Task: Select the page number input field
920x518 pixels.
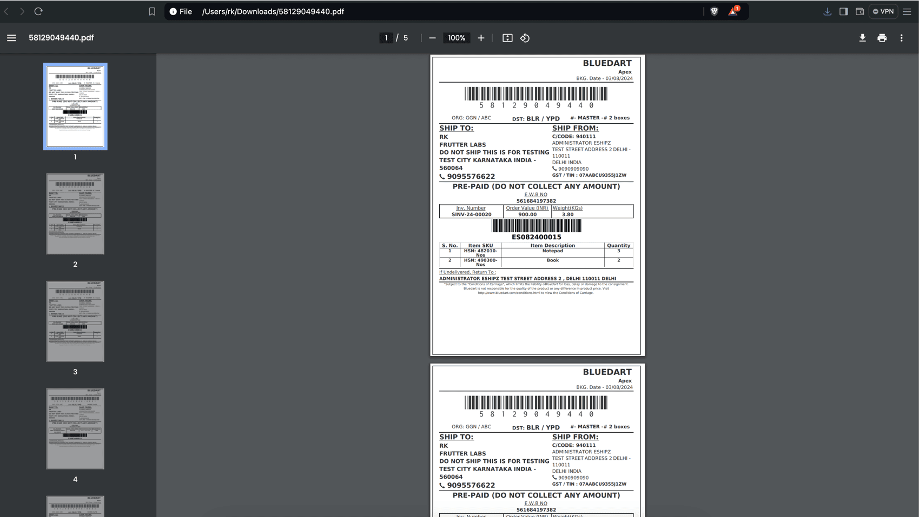Action: click(x=386, y=38)
